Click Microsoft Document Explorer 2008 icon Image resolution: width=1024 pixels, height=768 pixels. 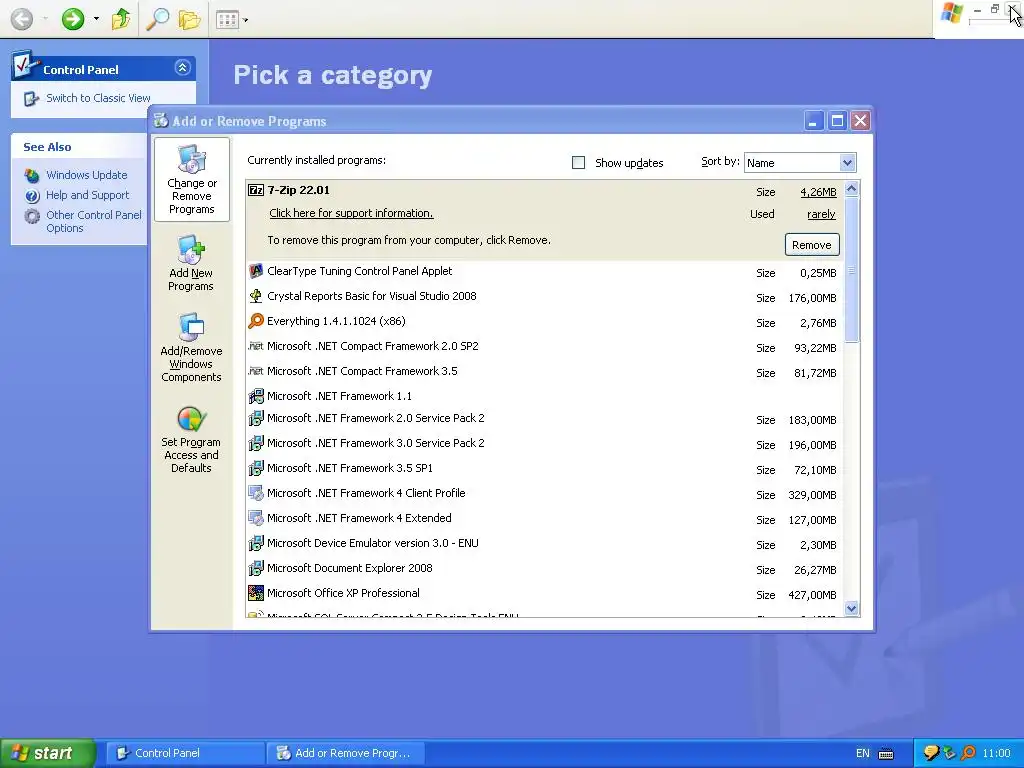tap(256, 568)
